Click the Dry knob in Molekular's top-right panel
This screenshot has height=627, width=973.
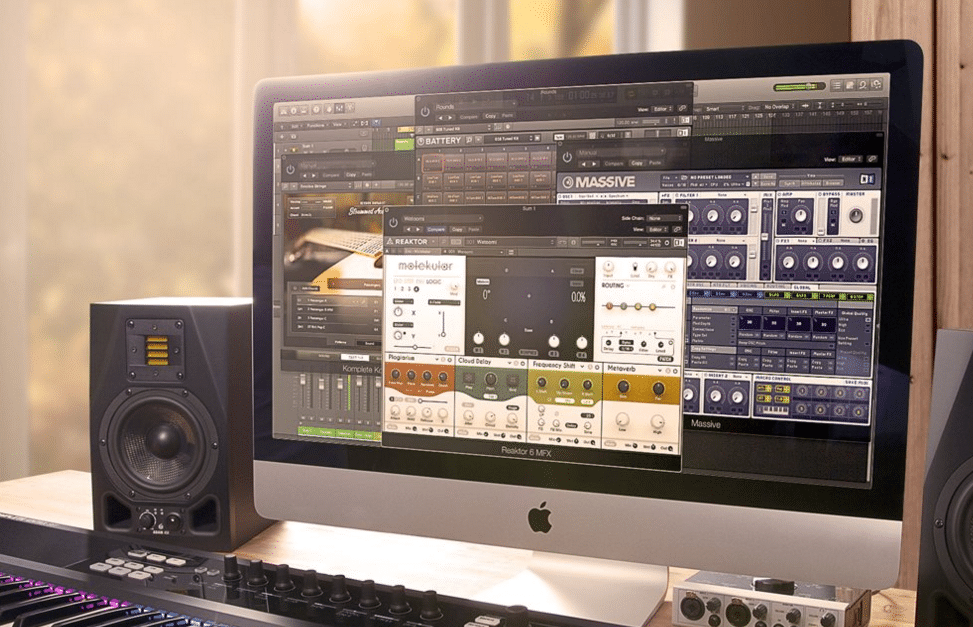[x=652, y=268]
